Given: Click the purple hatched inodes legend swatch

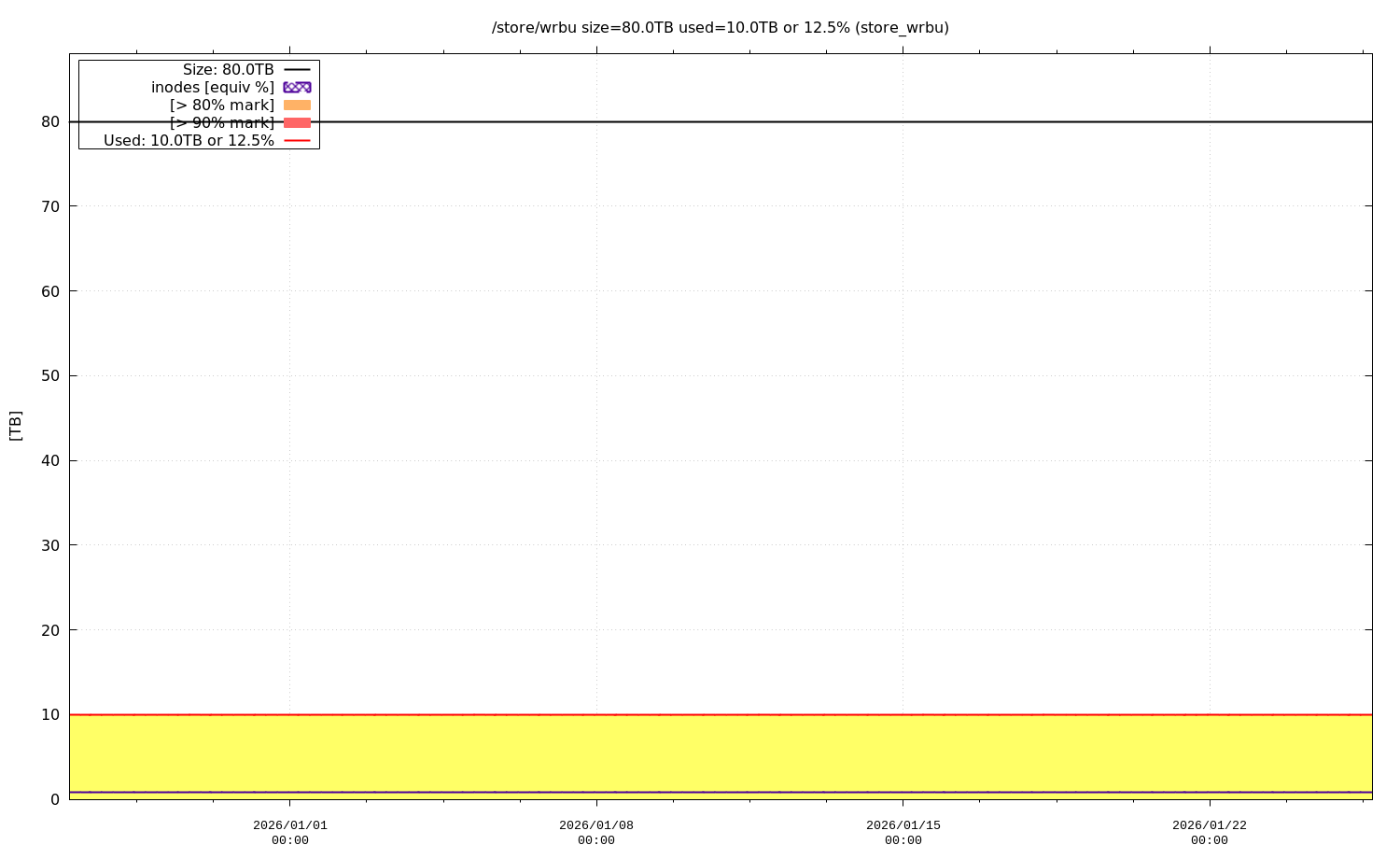Looking at the screenshot, I should 297,88.
